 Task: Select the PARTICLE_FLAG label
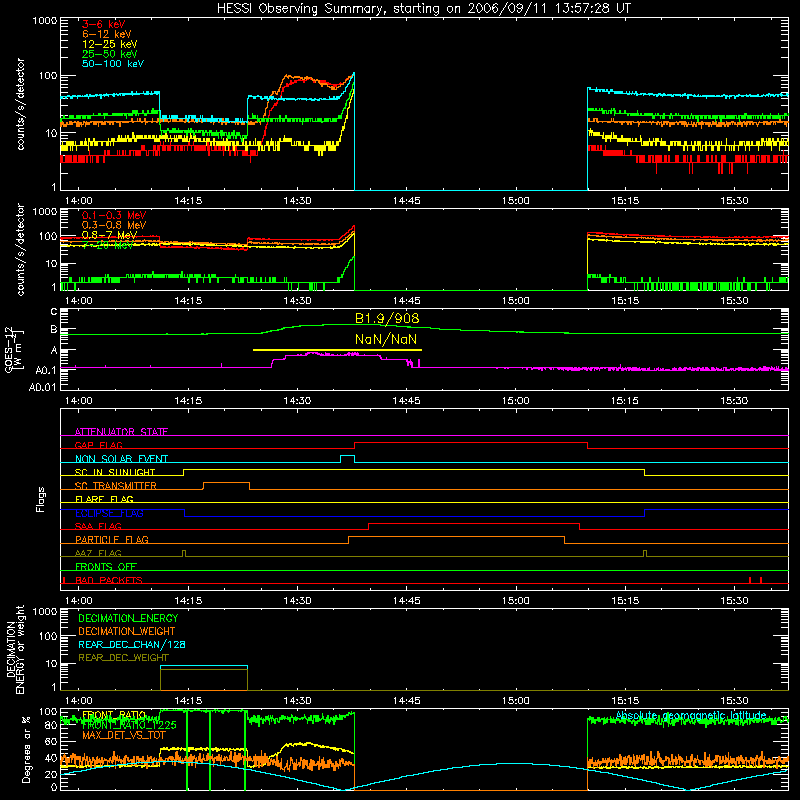pyautogui.click(x=112, y=539)
